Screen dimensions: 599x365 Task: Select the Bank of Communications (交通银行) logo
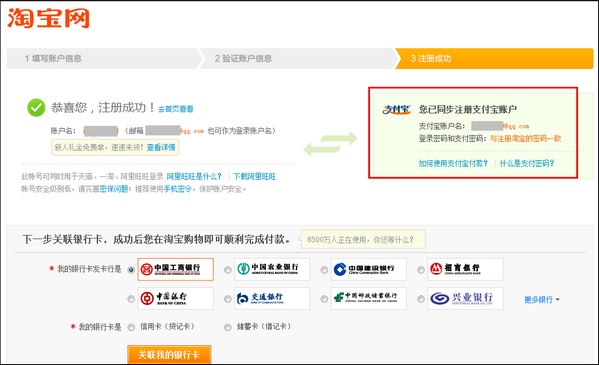coord(272,298)
